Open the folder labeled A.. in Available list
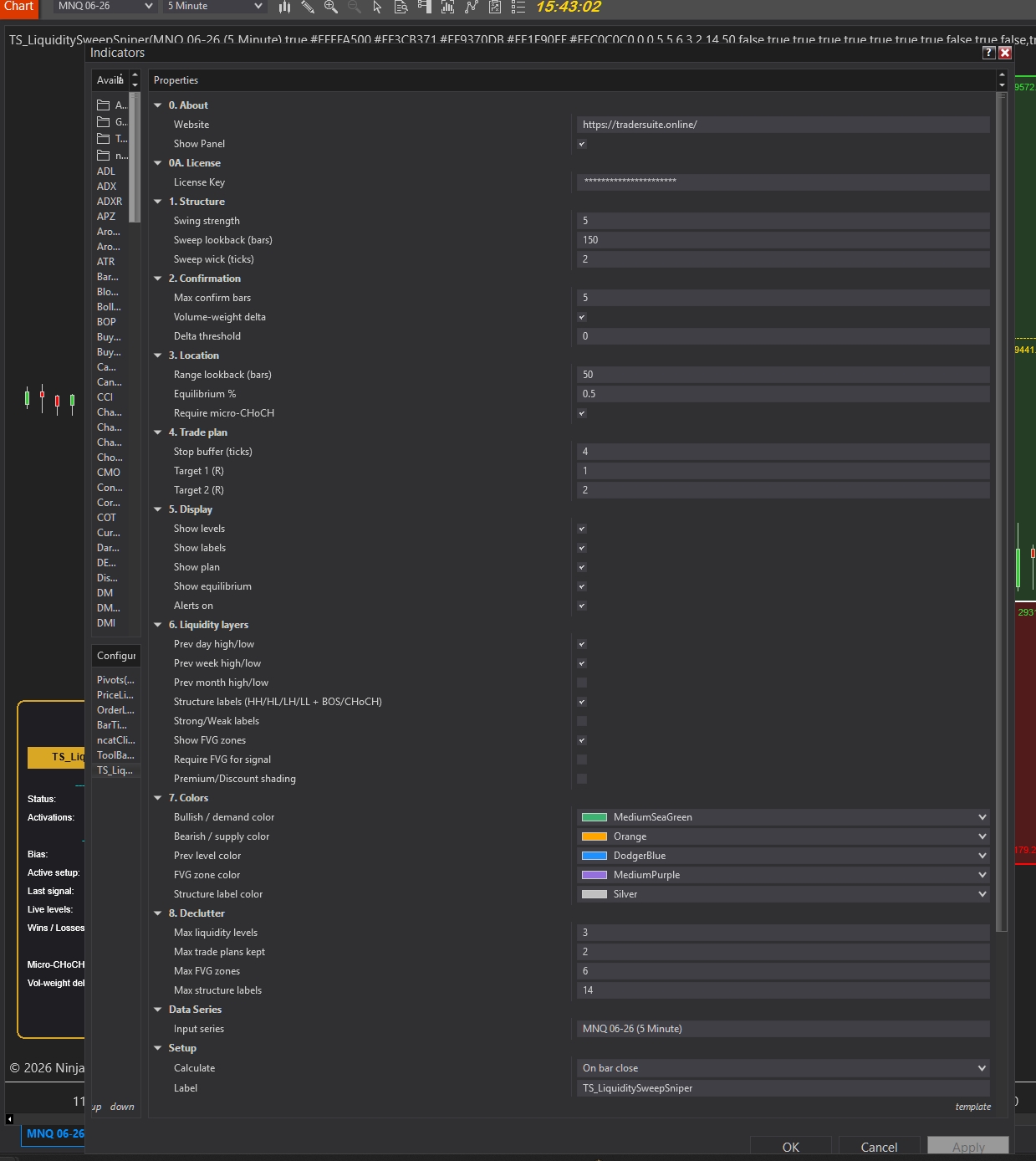Screen dimensions: 1036x1161 click(x=112, y=105)
